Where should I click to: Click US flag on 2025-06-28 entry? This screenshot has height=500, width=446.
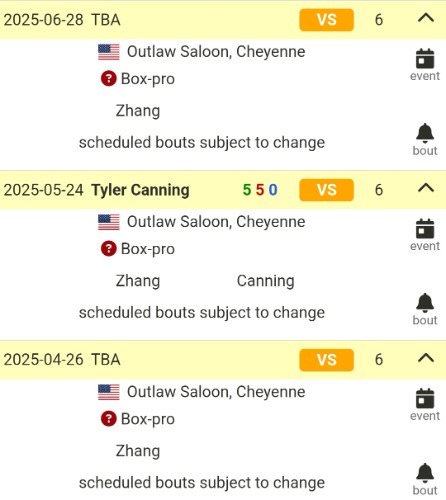109,52
